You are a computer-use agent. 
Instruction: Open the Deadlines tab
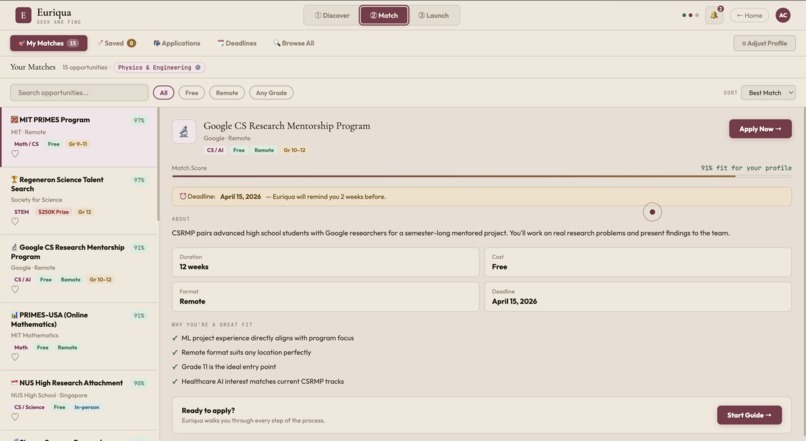(x=237, y=43)
